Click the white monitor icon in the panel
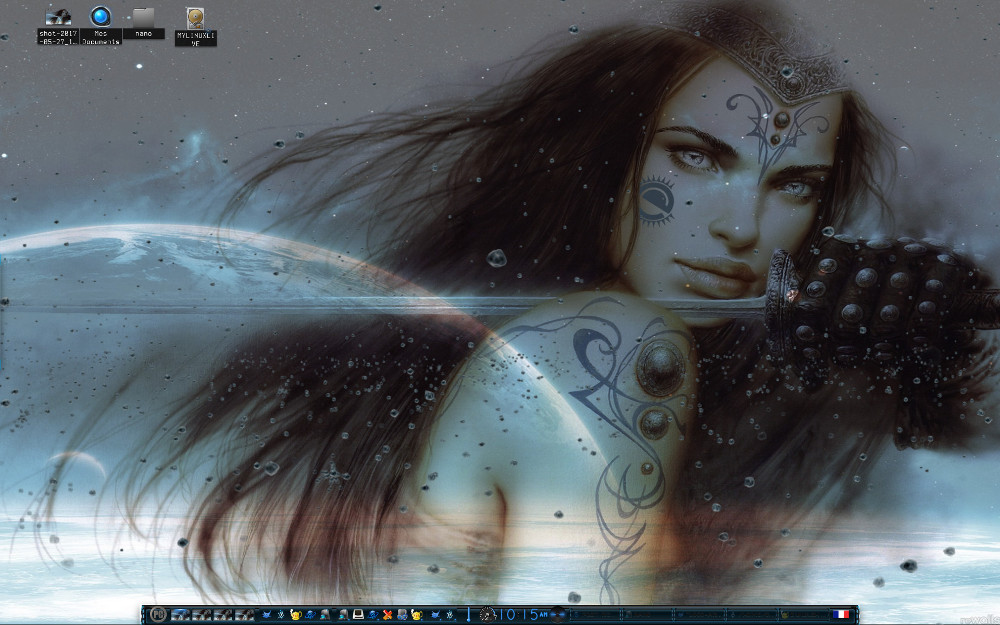Viewport: 1000px width, 625px height. click(x=358, y=615)
